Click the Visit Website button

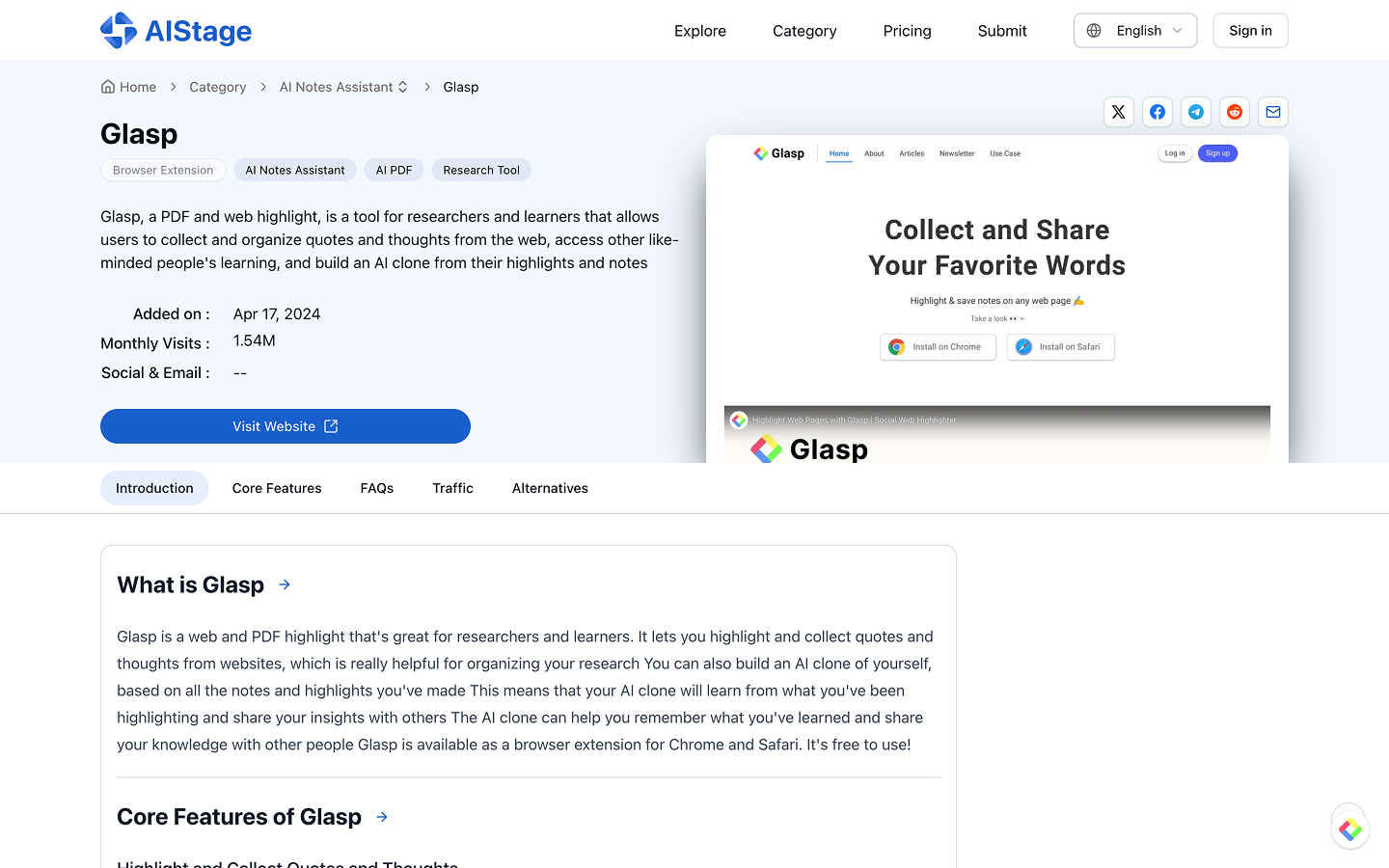(286, 426)
